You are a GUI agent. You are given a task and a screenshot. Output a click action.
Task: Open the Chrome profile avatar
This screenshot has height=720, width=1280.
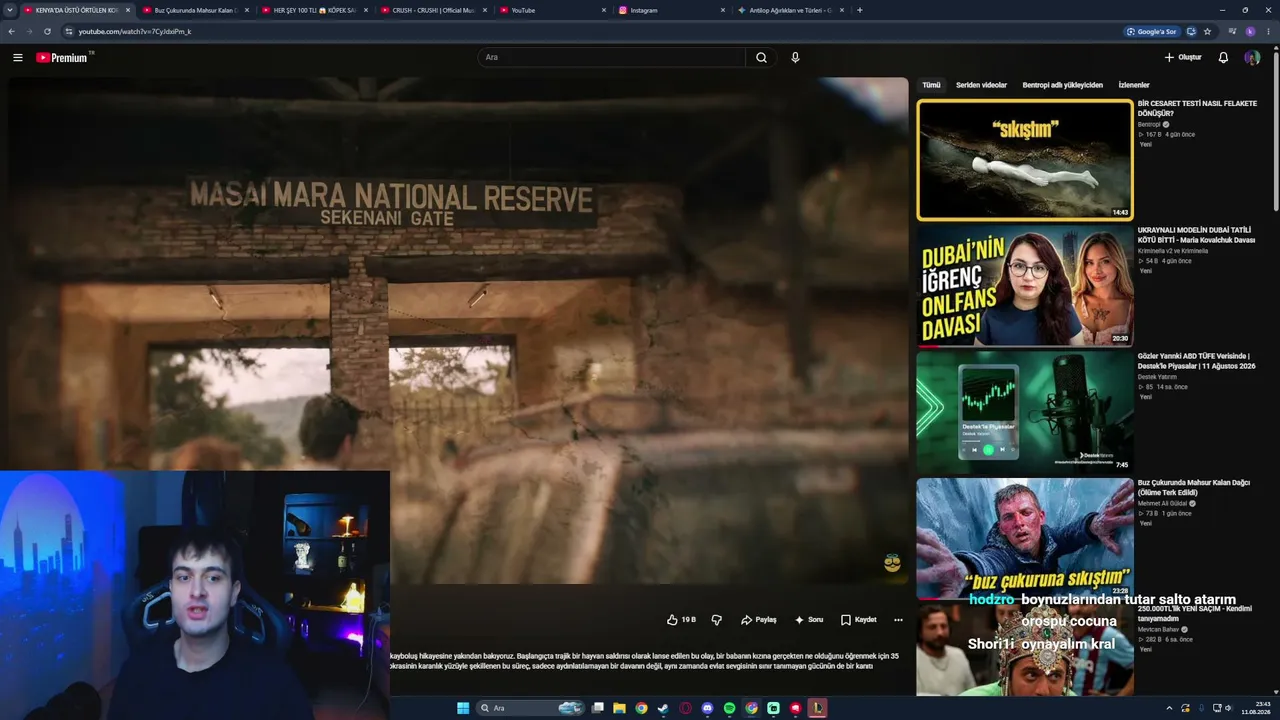tap(1250, 32)
